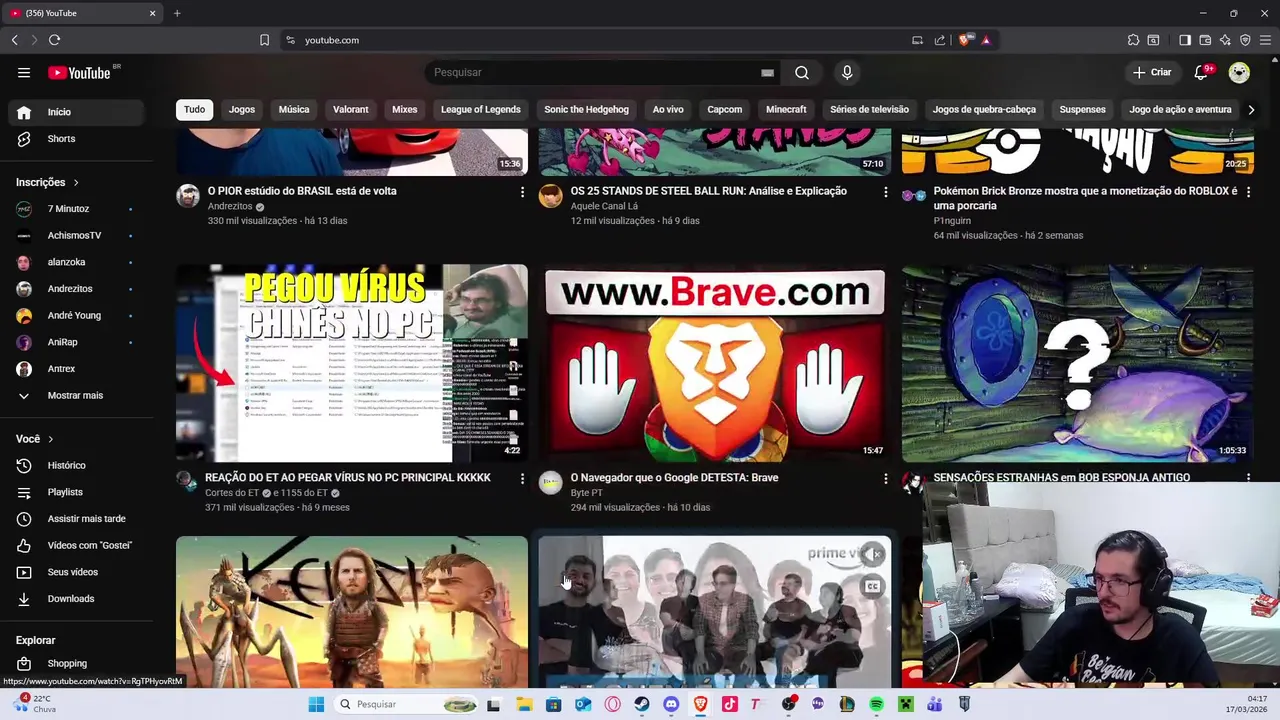Click the Brave Rewards triangle icon
The width and height of the screenshot is (1280, 720).
[986, 40]
